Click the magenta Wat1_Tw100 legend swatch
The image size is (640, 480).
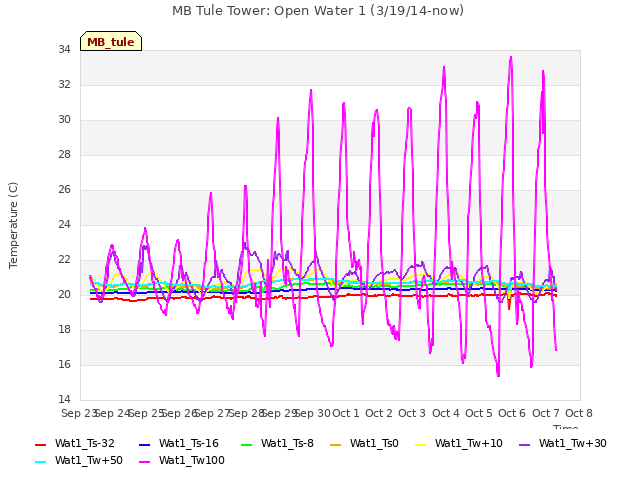(x=144, y=462)
